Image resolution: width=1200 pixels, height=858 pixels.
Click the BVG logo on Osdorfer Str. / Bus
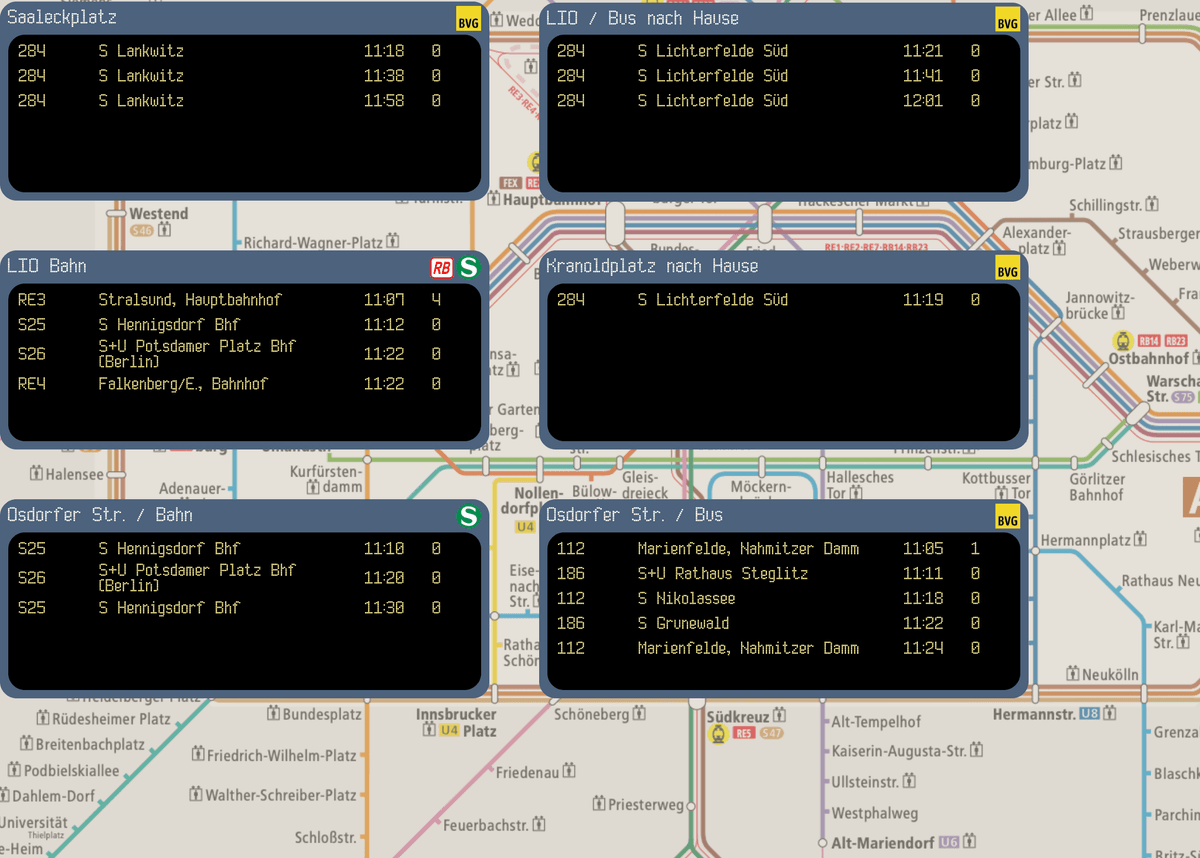[1008, 516]
